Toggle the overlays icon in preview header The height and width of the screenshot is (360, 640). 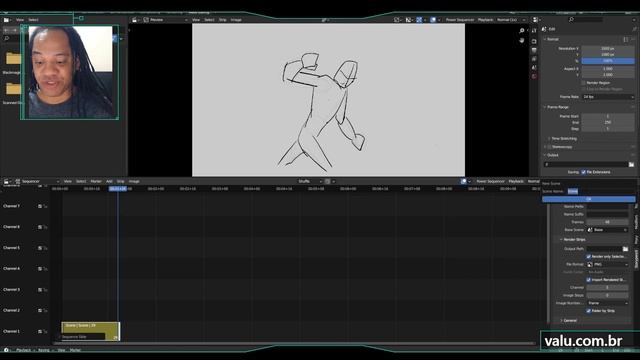[x=433, y=20]
